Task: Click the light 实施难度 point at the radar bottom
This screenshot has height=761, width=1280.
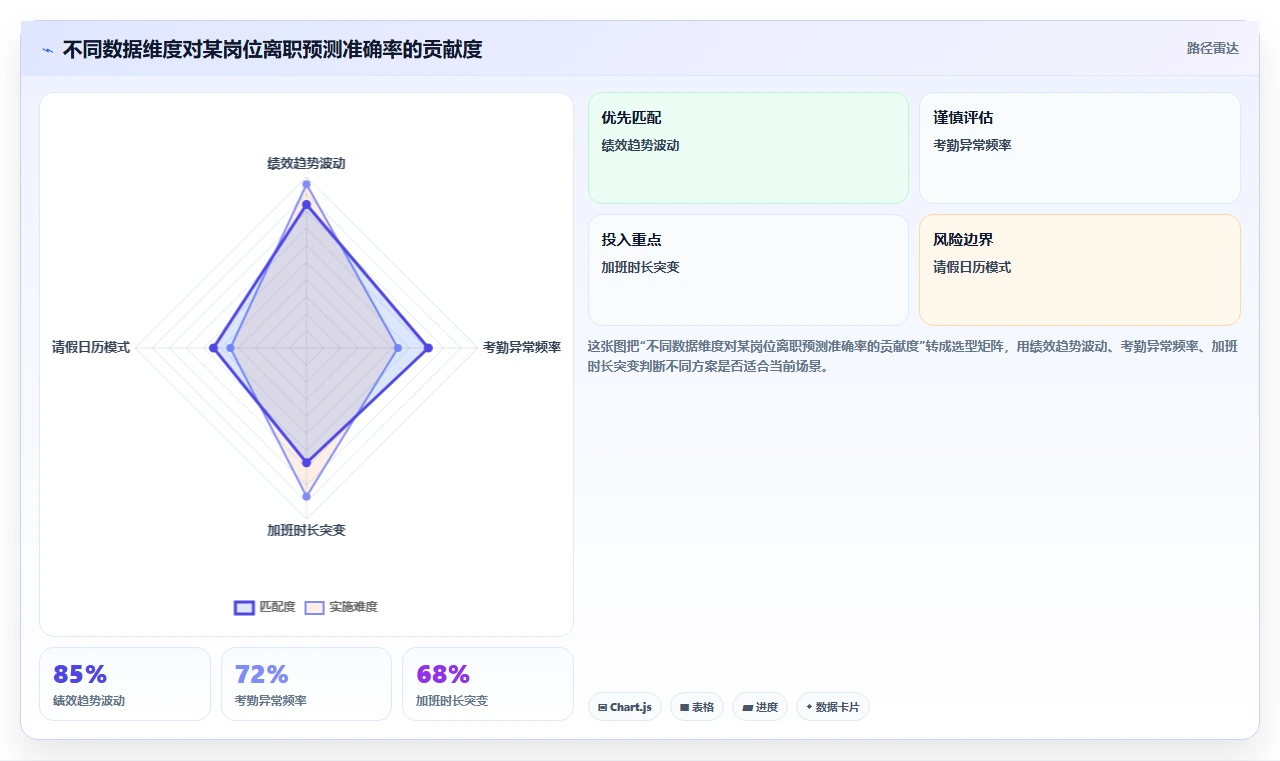Action: coord(306,496)
